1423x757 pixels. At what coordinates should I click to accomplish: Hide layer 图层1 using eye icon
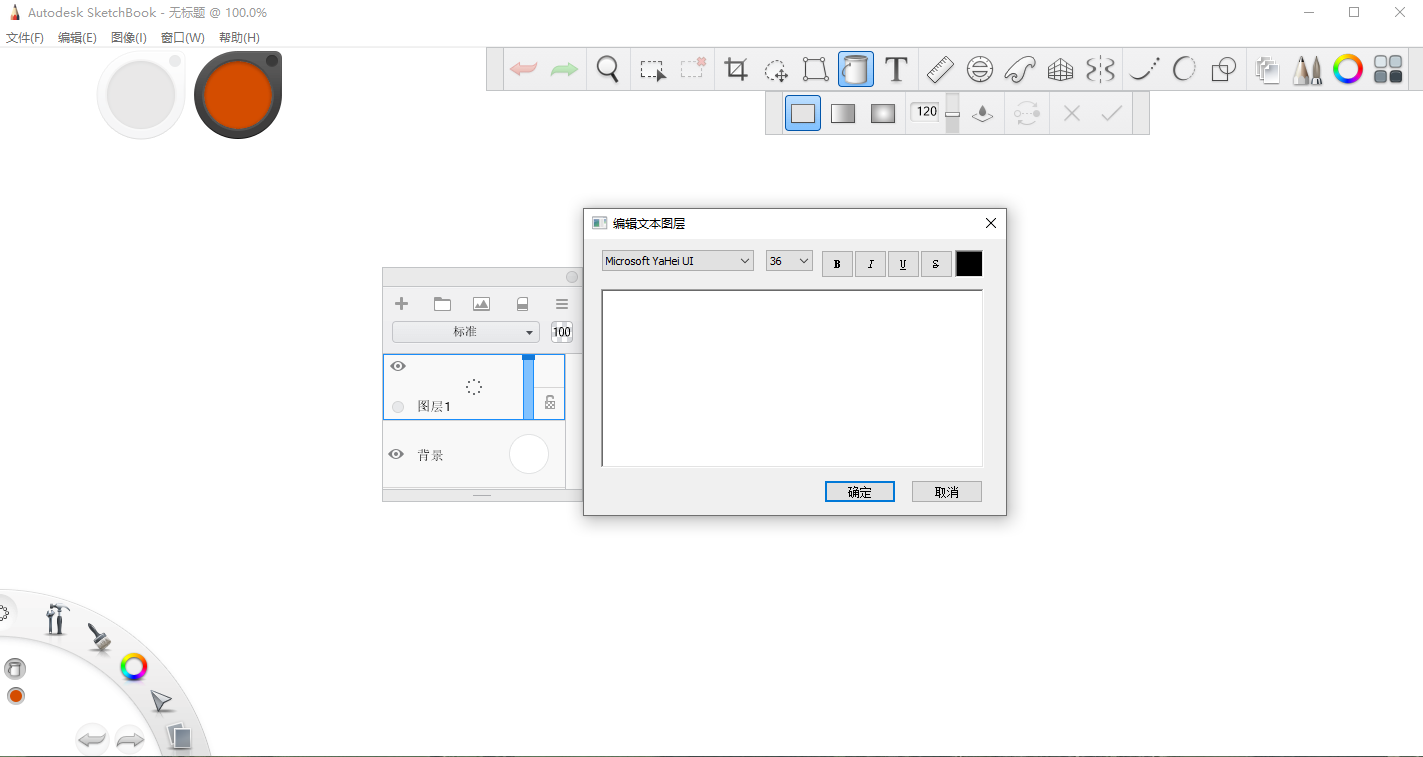398,366
